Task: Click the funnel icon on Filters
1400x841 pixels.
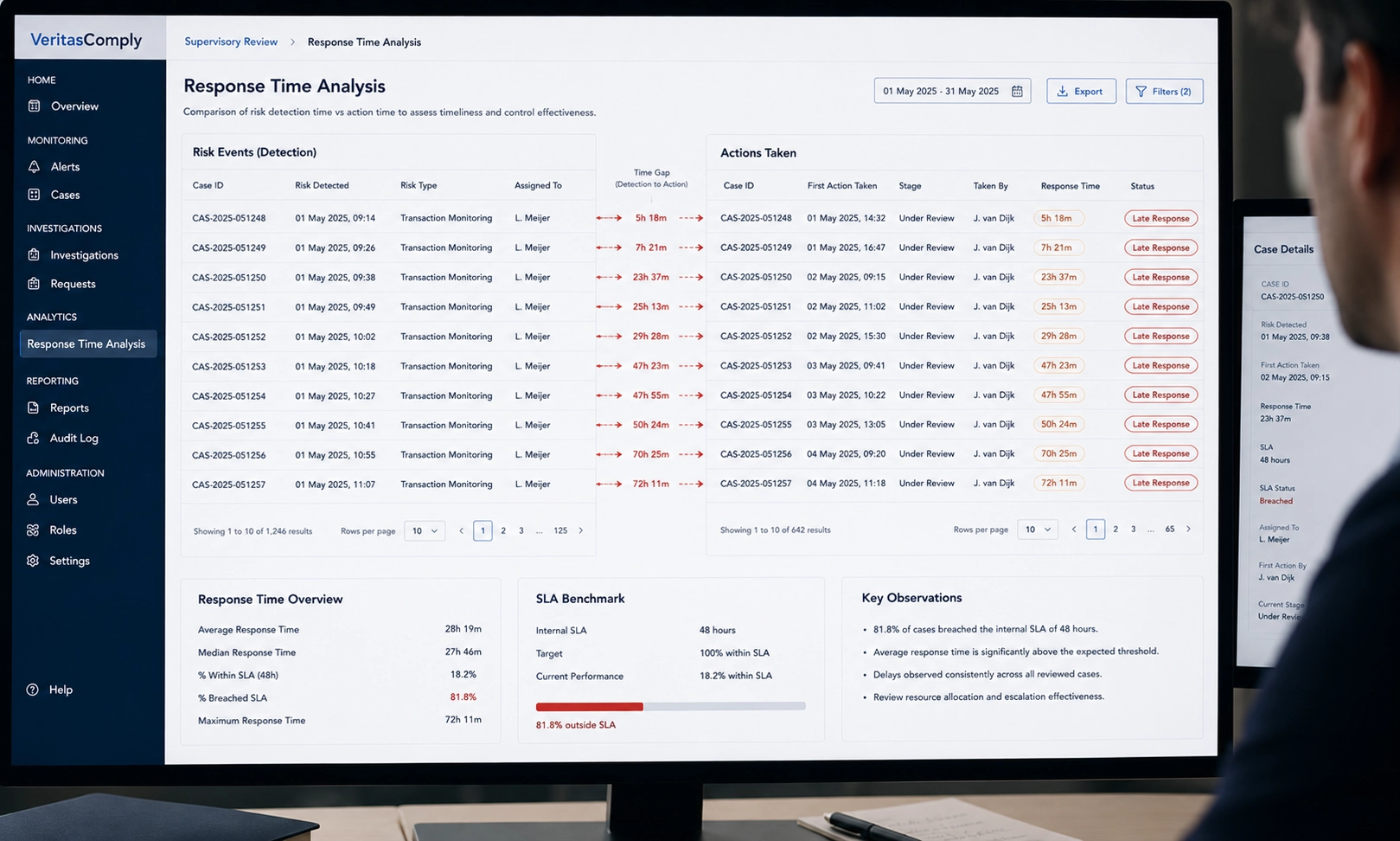Action: coord(1141,91)
